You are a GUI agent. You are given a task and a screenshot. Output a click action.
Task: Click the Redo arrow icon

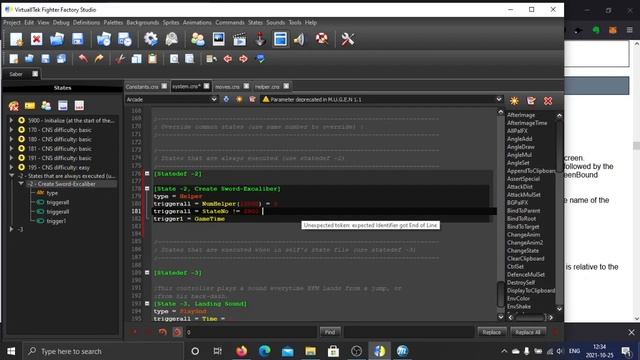coord(99,59)
